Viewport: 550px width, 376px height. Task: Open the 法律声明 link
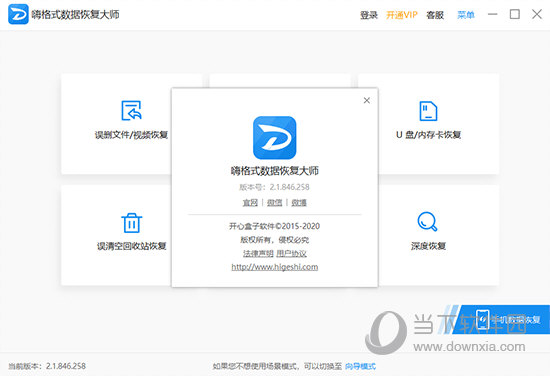(258, 254)
